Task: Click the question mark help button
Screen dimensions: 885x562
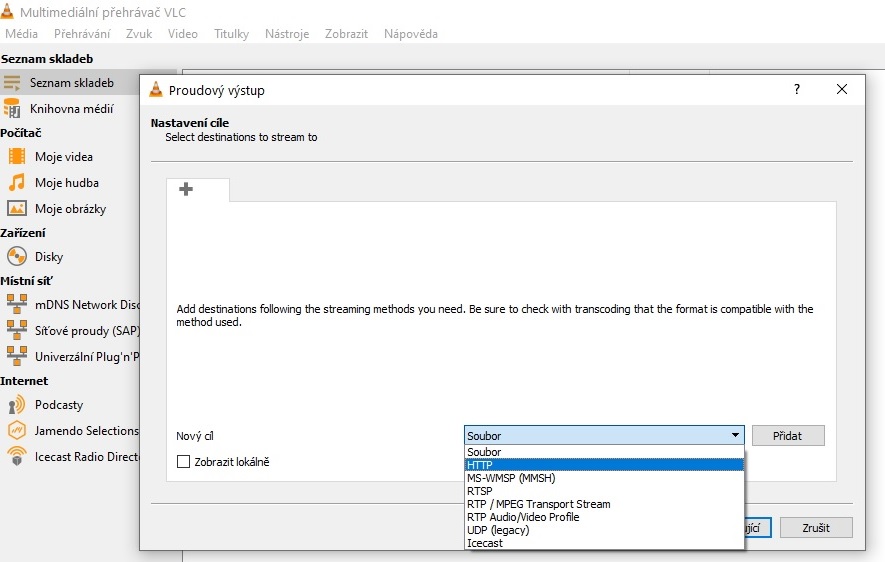Action: pos(796,89)
